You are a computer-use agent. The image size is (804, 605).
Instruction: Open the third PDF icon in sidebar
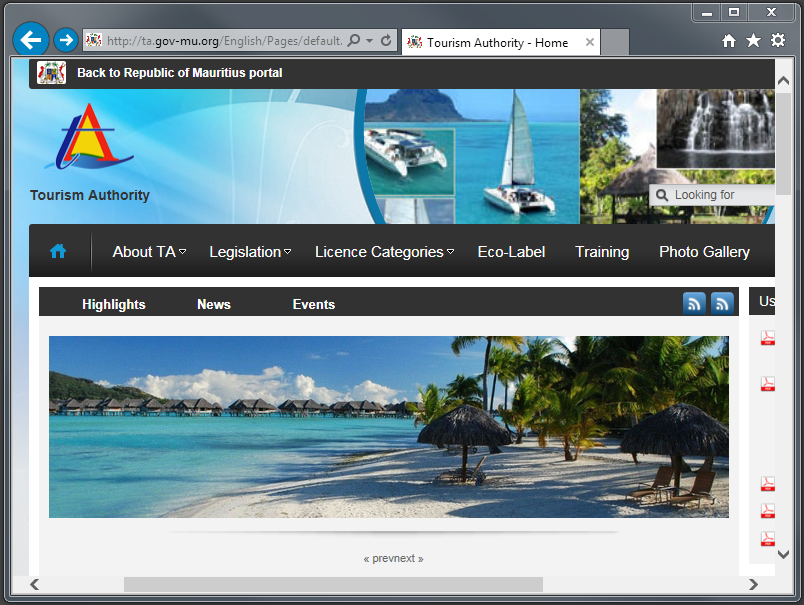(x=768, y=483)
